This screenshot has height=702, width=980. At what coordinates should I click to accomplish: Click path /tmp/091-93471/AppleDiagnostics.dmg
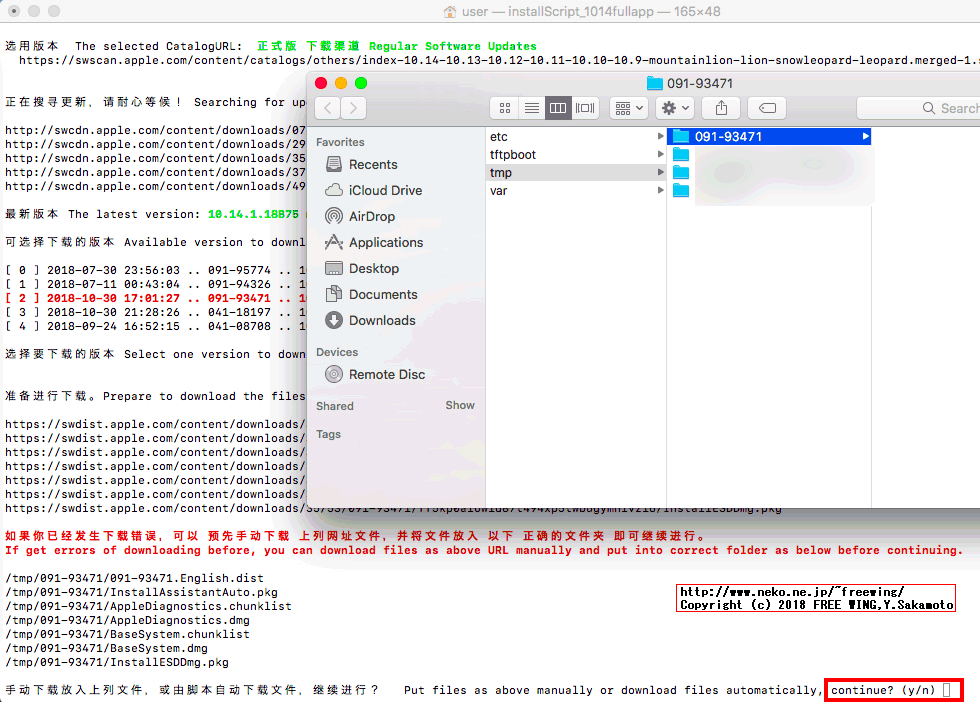pyautogui.click(x=128, y=620)
